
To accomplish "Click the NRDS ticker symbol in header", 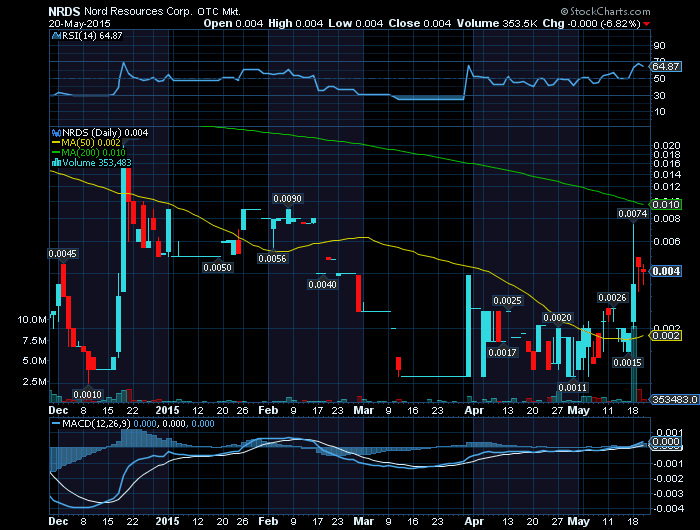I will (x=66, y=9).
